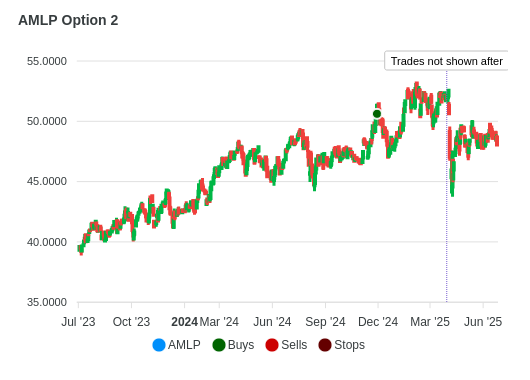Toggle the Stops series legend marker
530x380 pixels.
[x=325, y=345]
